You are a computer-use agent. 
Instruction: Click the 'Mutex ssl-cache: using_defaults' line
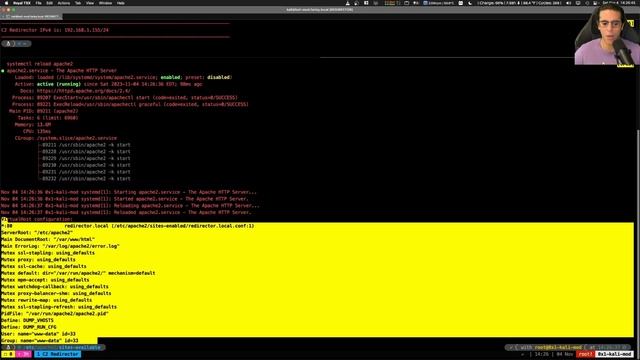click(44, 267)
